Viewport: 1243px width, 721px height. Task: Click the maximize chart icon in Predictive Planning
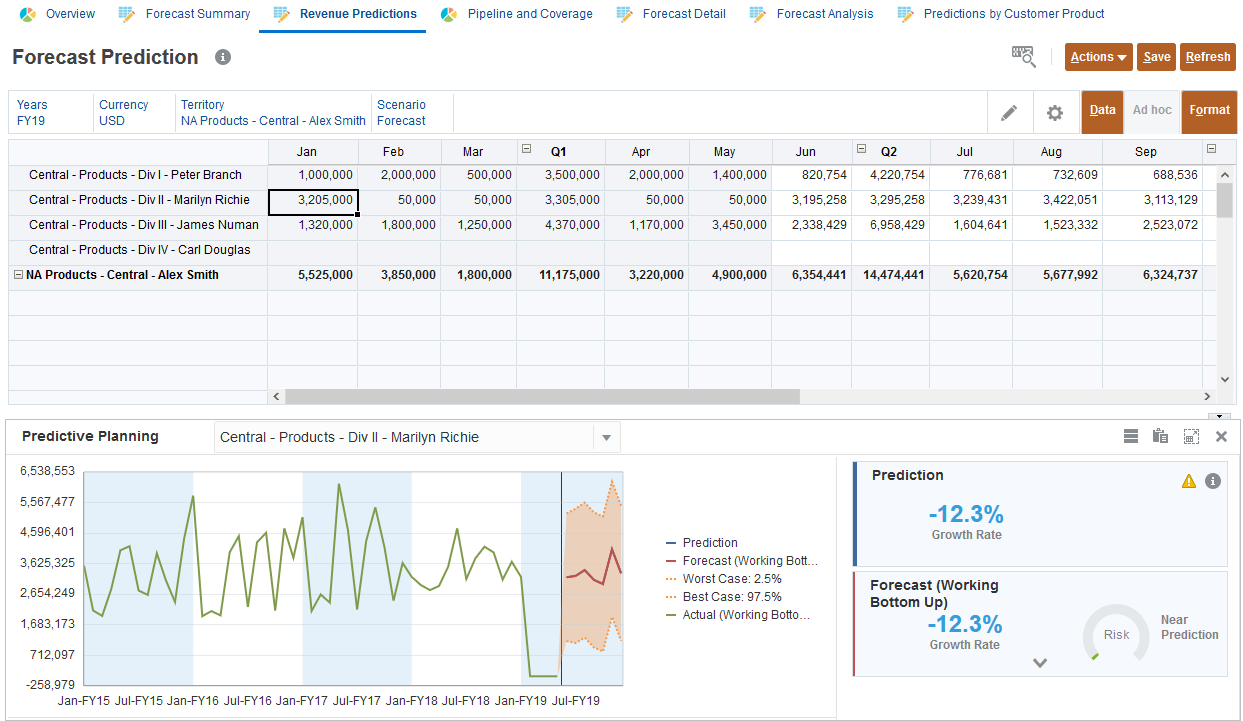[1190, 436]
